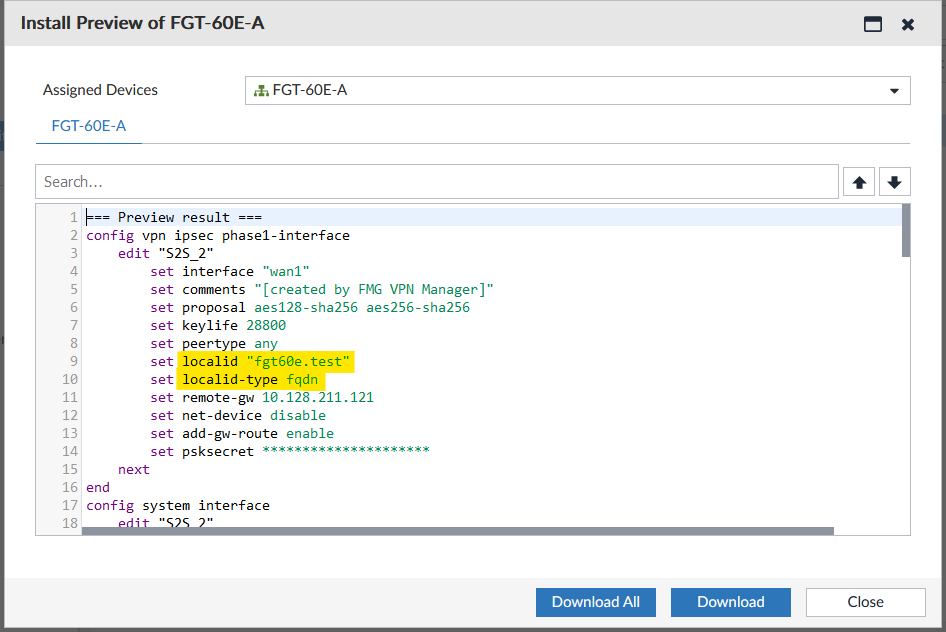Image resolution: width=946 pixels, height=632 pixels.
Task: Open the Assigned Devices combo box
Action: point(577,90)
